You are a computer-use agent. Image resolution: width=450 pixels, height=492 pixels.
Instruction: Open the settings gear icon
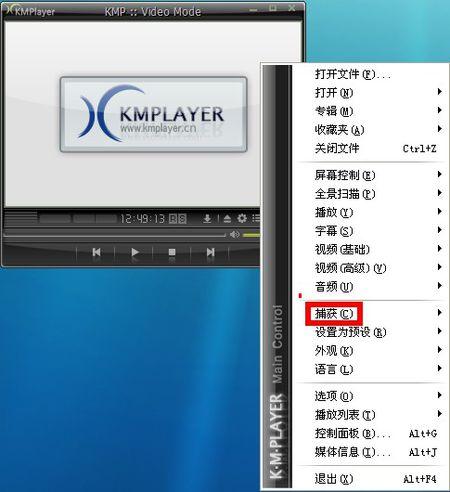[242, 218]
